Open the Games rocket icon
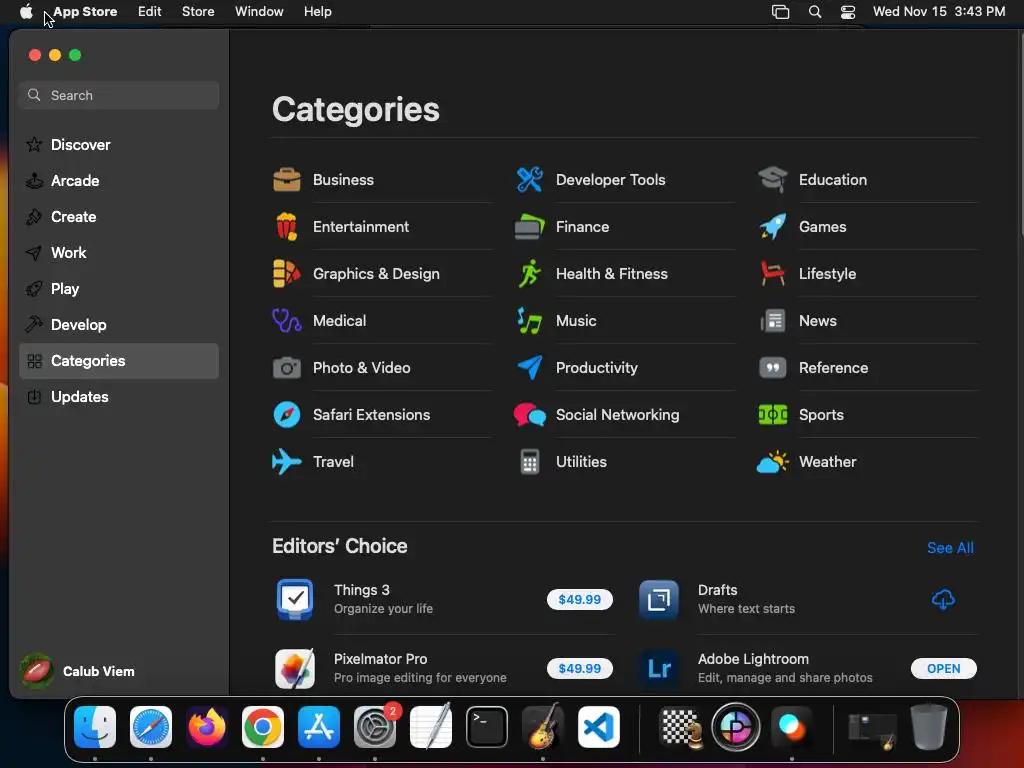The image size is (1024, 768). coord(773,227)
